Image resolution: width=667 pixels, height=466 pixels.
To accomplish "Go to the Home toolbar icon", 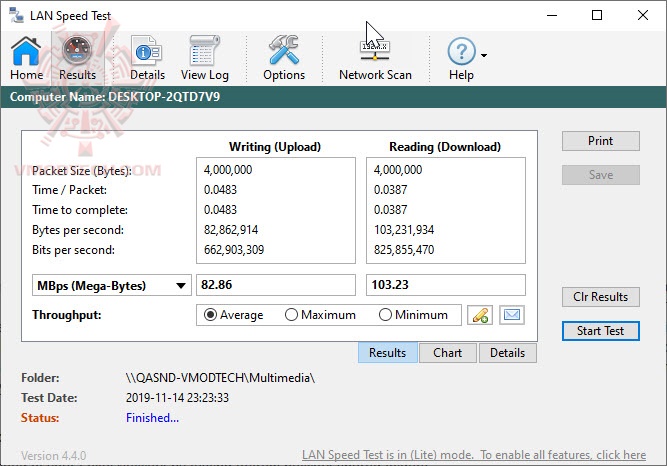I will [x=26, y=58].
